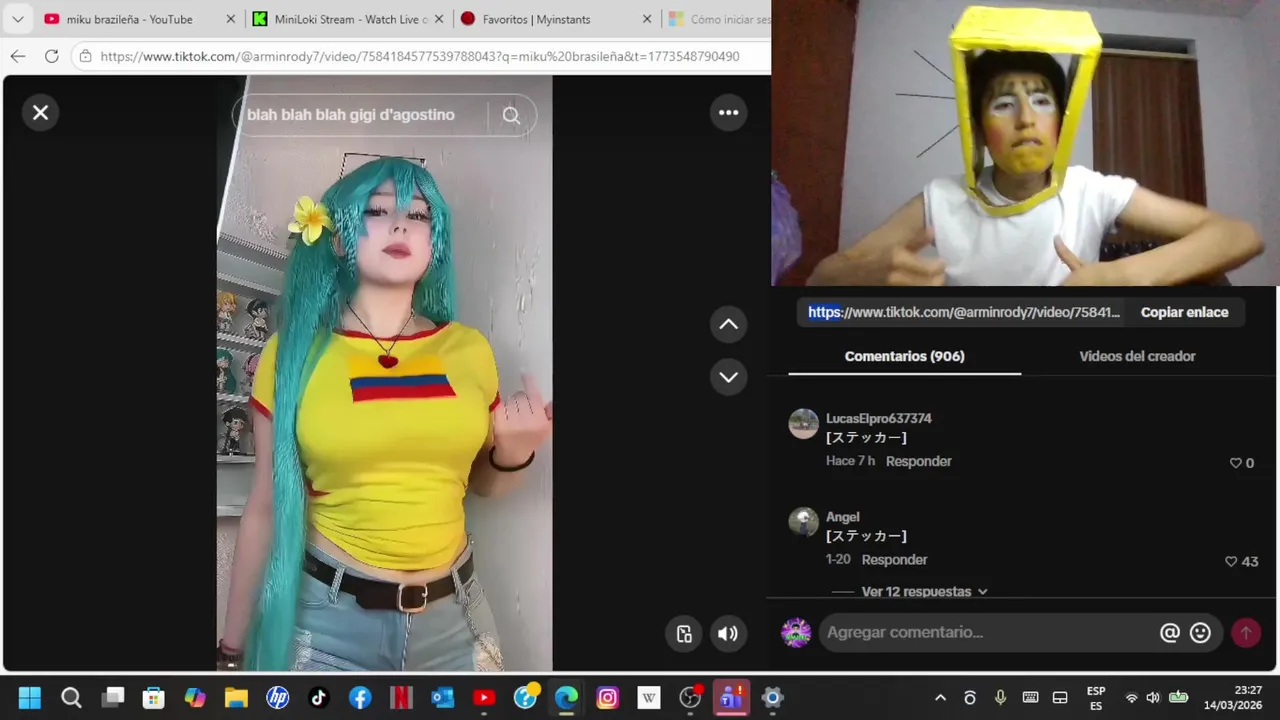
Task: Open Facebook from the taskbar
Action: pyautogui.click(x=360, y=697)
